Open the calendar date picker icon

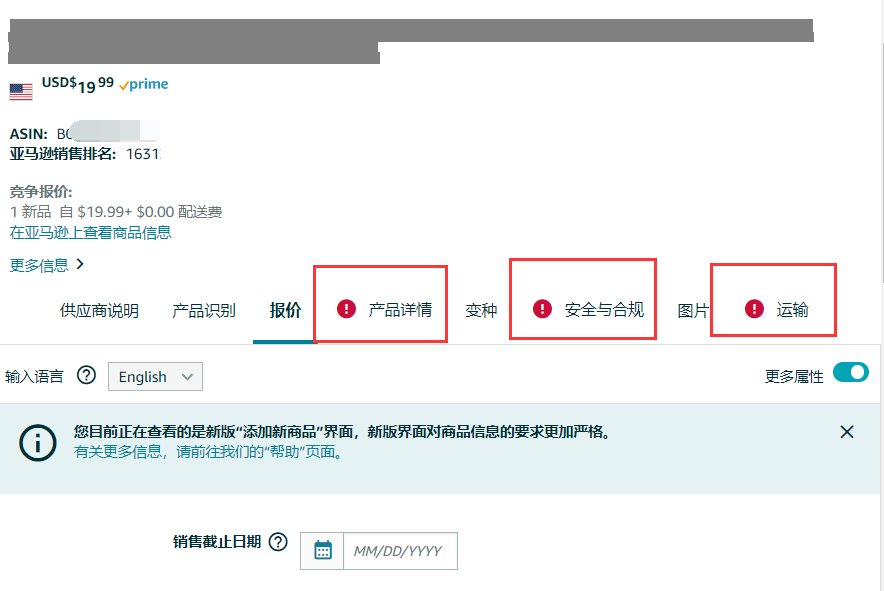(x=322, y=550)
